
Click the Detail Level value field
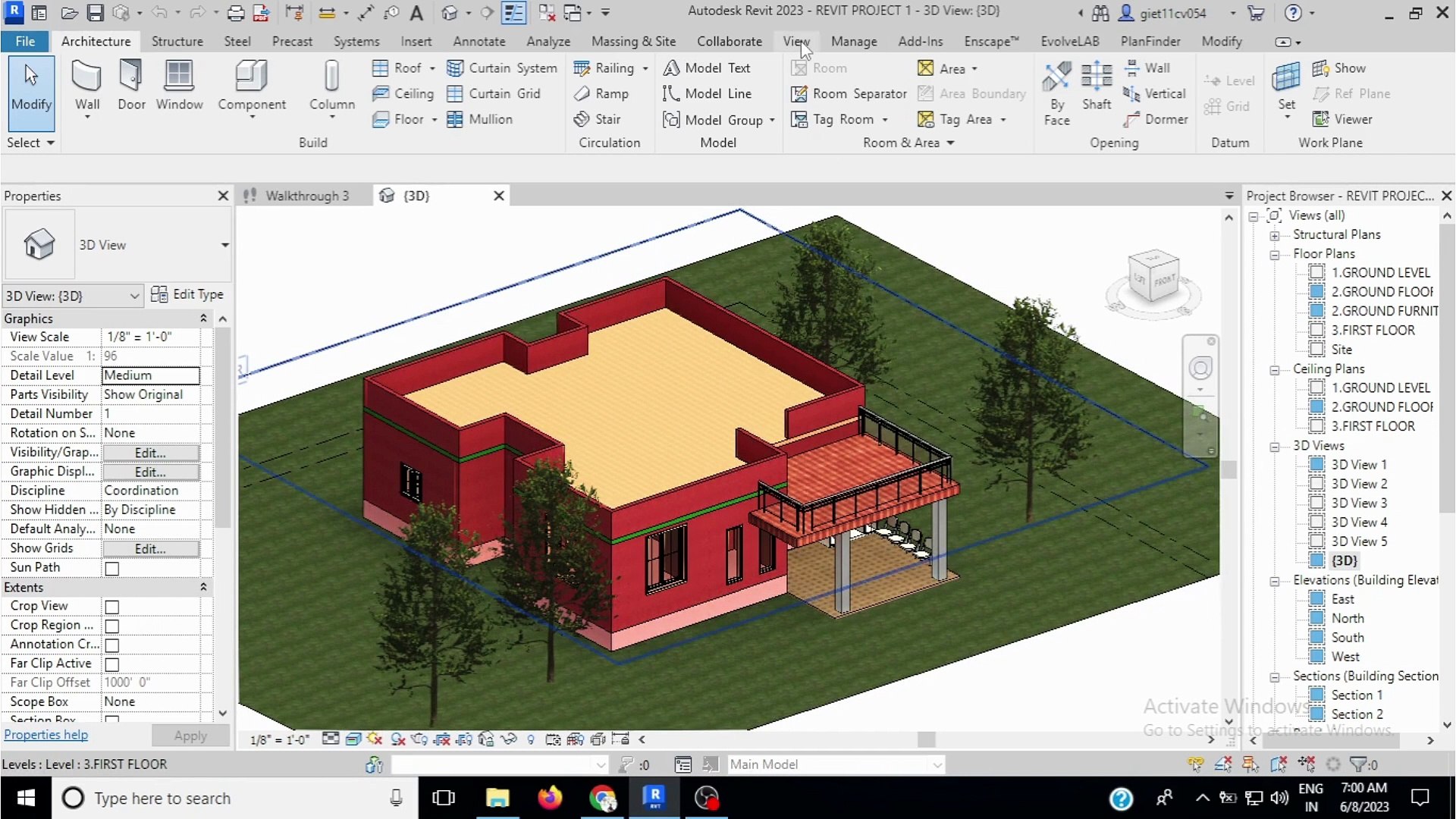point(150,375)
